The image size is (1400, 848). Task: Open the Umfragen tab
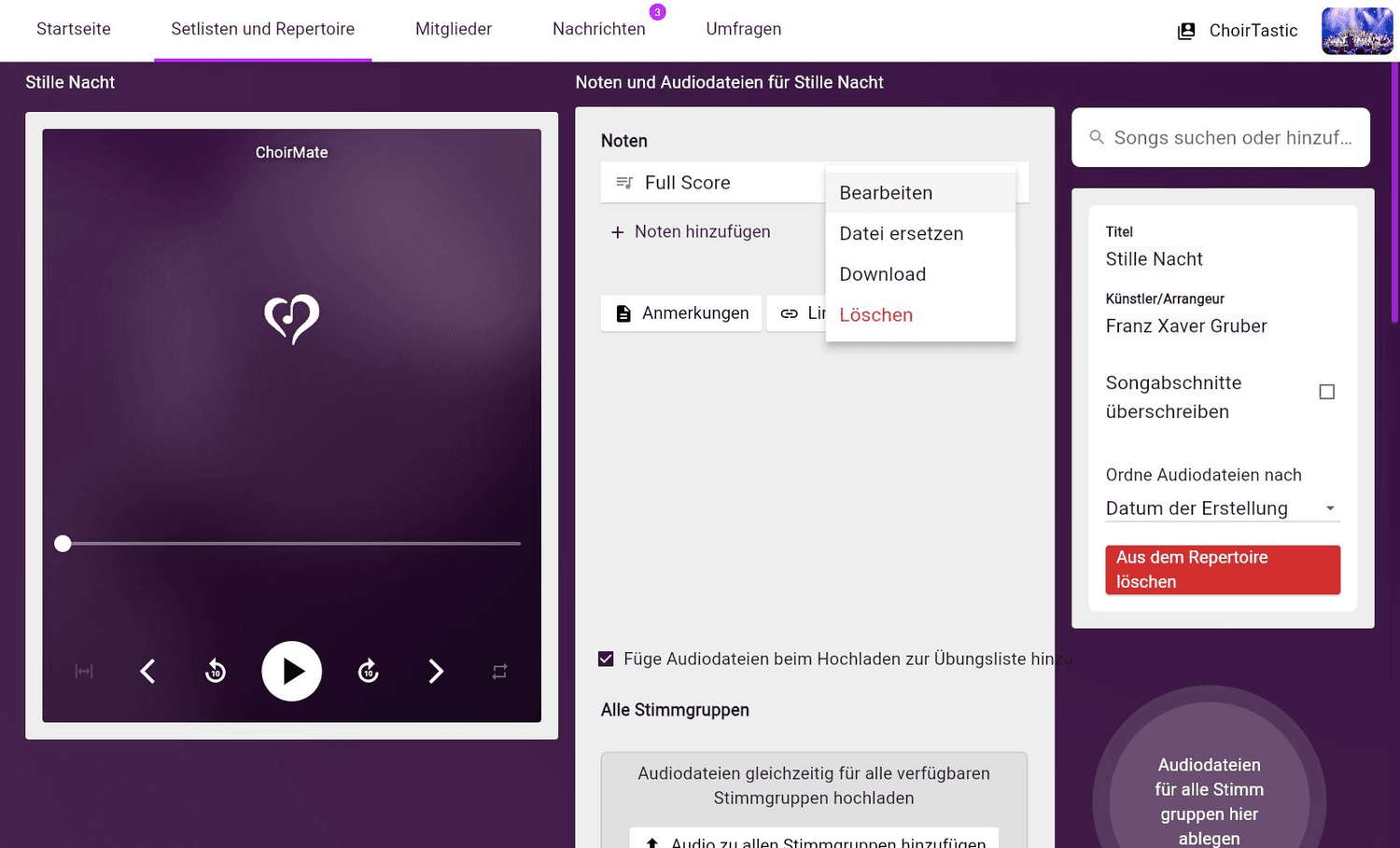pyautogui.click(x=744, y=29)
